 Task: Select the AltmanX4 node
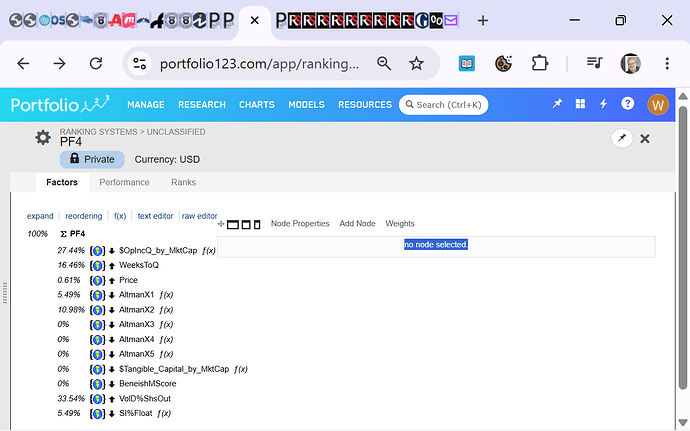tap(136, 339)
